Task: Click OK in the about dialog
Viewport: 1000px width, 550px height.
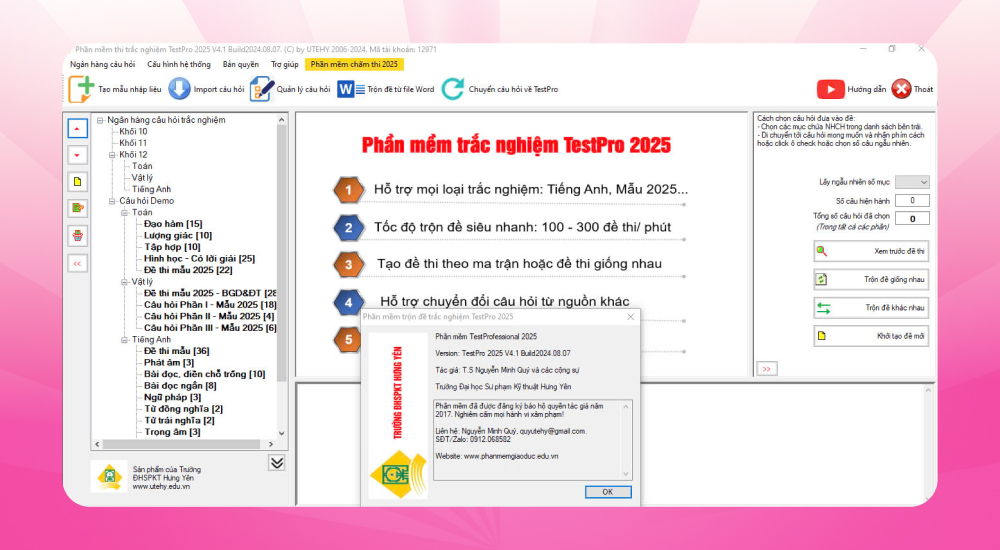Action: coord(608,492)
